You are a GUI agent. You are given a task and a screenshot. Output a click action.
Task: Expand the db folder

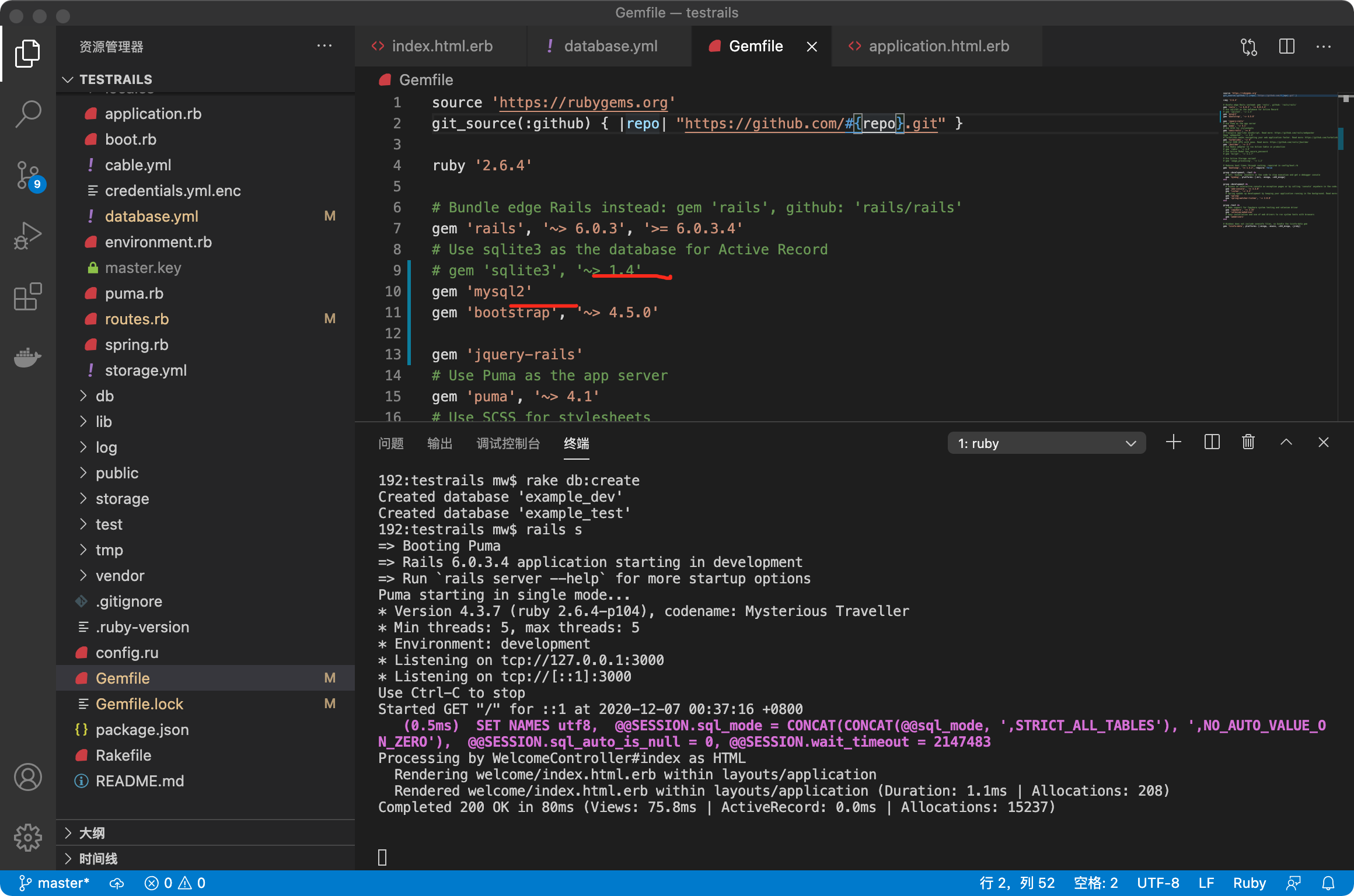tap(105, 396)
